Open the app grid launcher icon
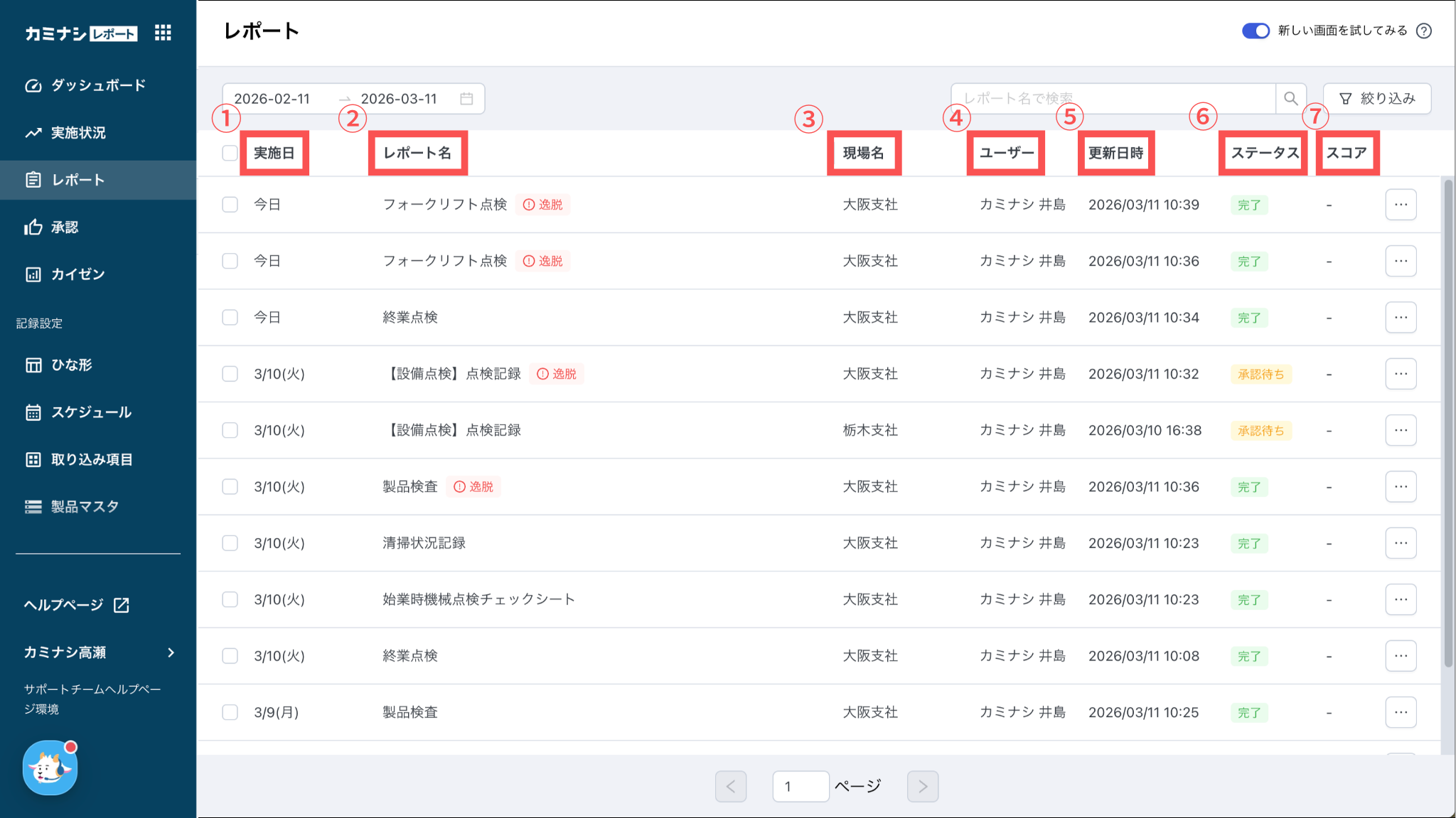This screenshot has height=818, width=1456. tap(163, 33)
